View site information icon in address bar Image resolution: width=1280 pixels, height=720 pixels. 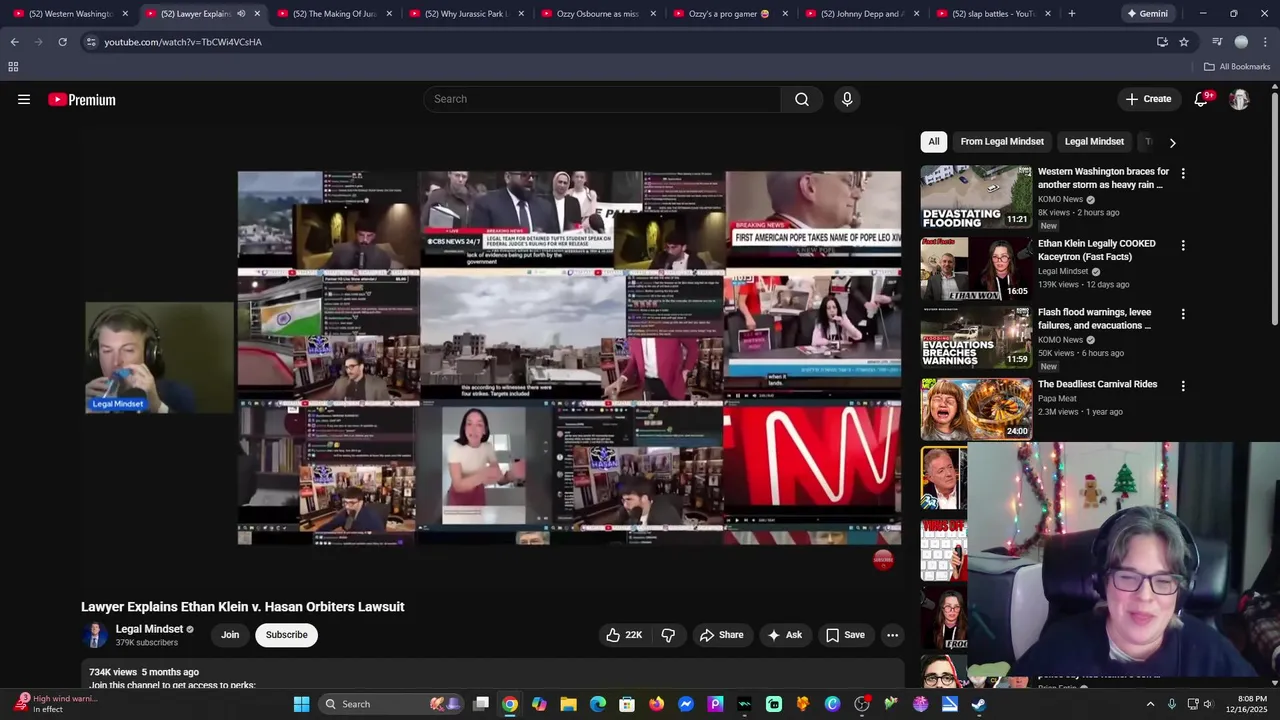coord(91,42)
